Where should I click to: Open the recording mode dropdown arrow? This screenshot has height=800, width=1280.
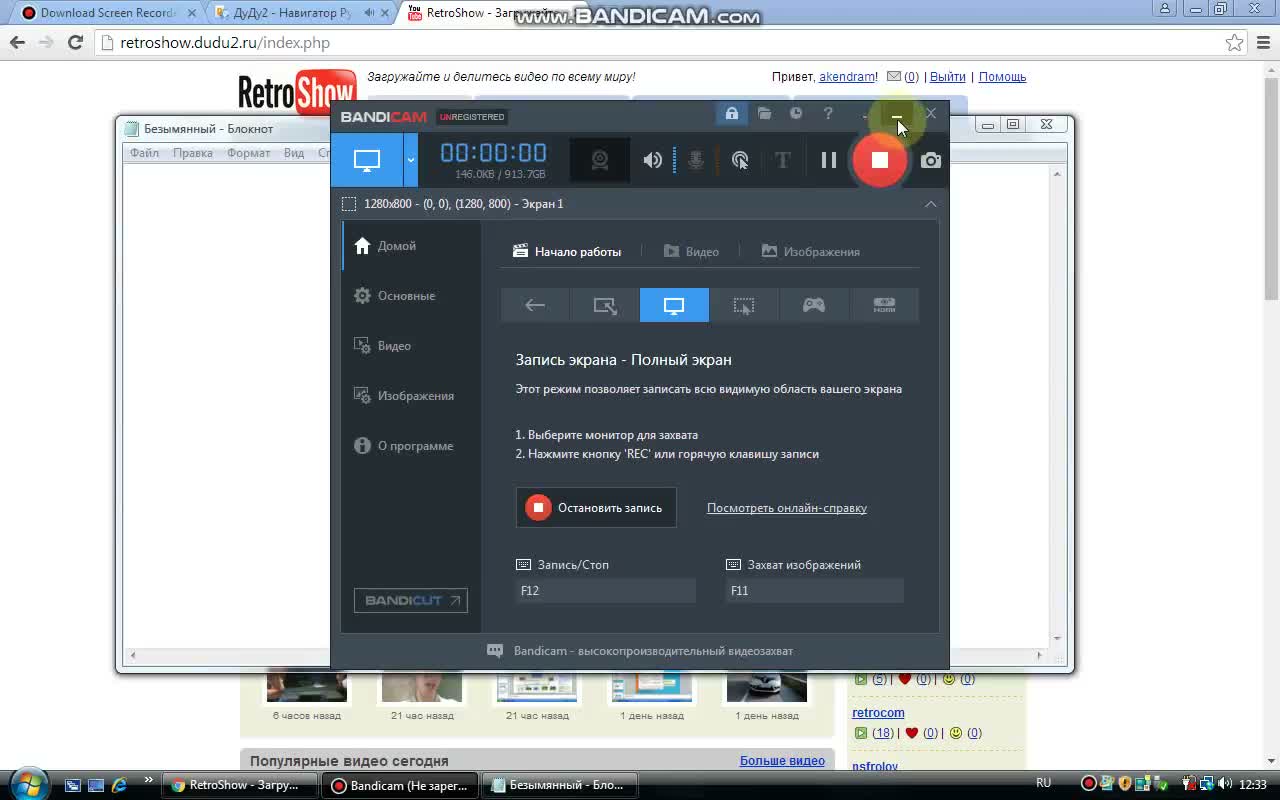click(410, 160)
